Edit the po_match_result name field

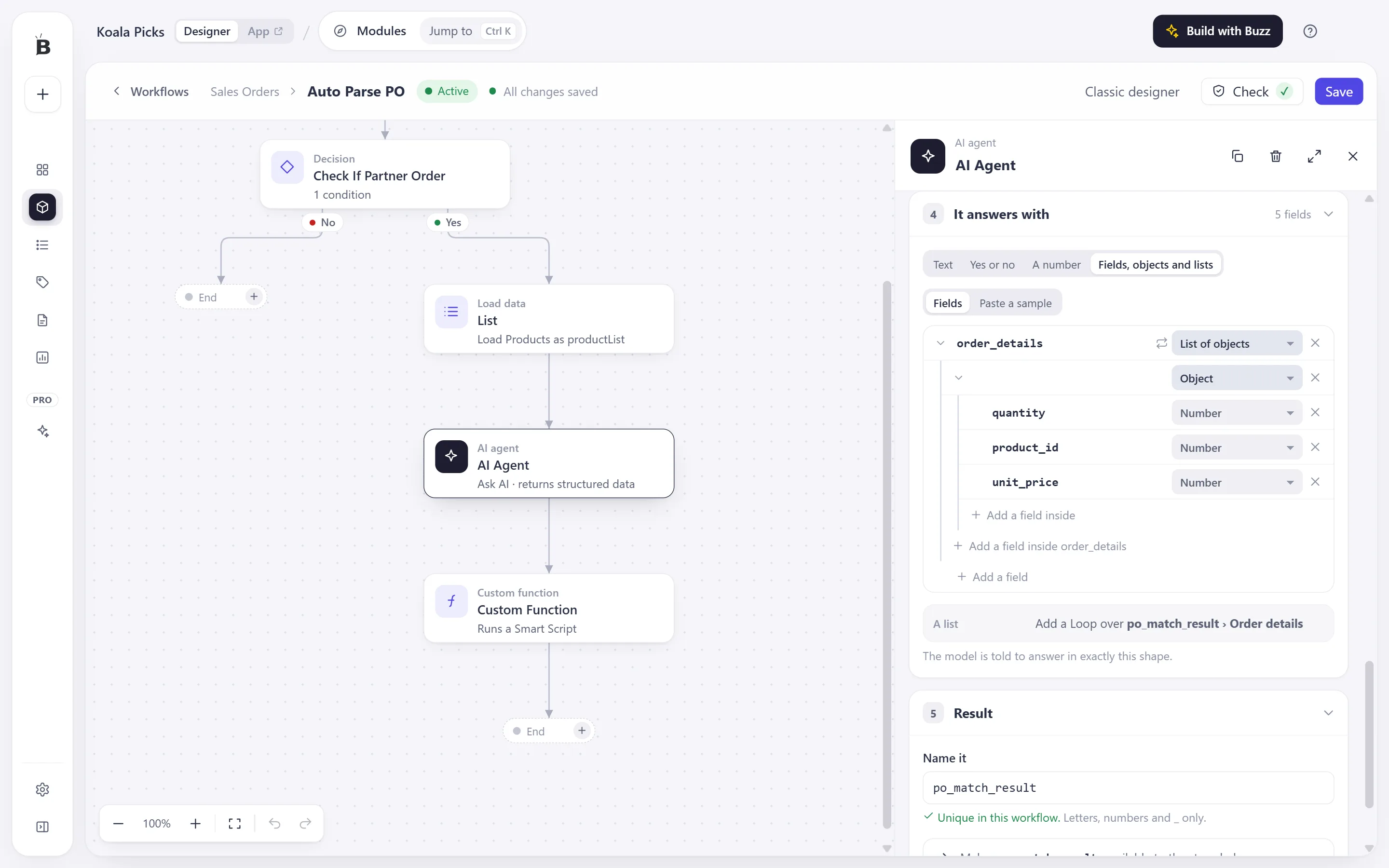point(1128,787)
